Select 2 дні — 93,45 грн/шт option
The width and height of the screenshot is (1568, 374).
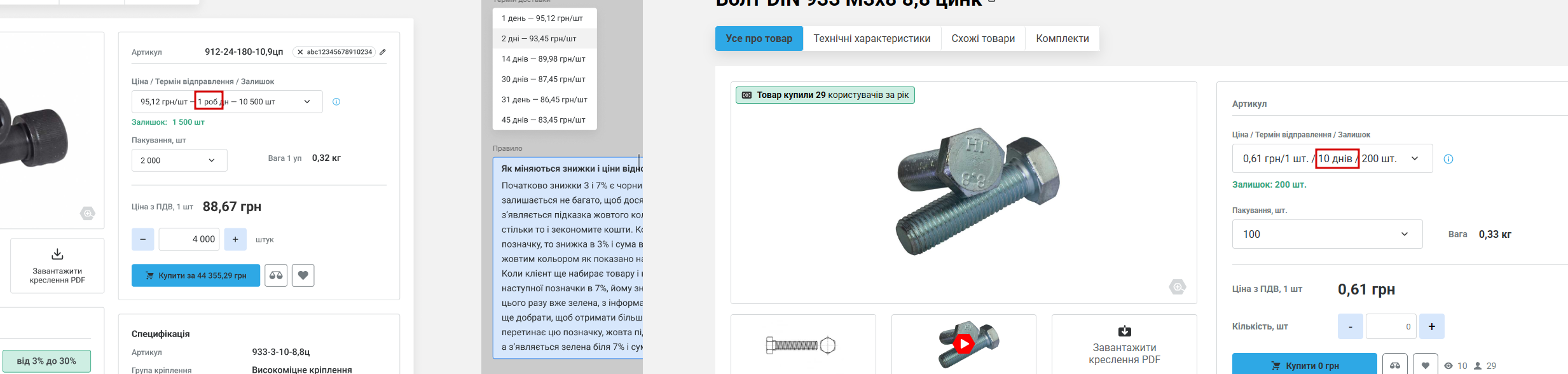[544, 39]
